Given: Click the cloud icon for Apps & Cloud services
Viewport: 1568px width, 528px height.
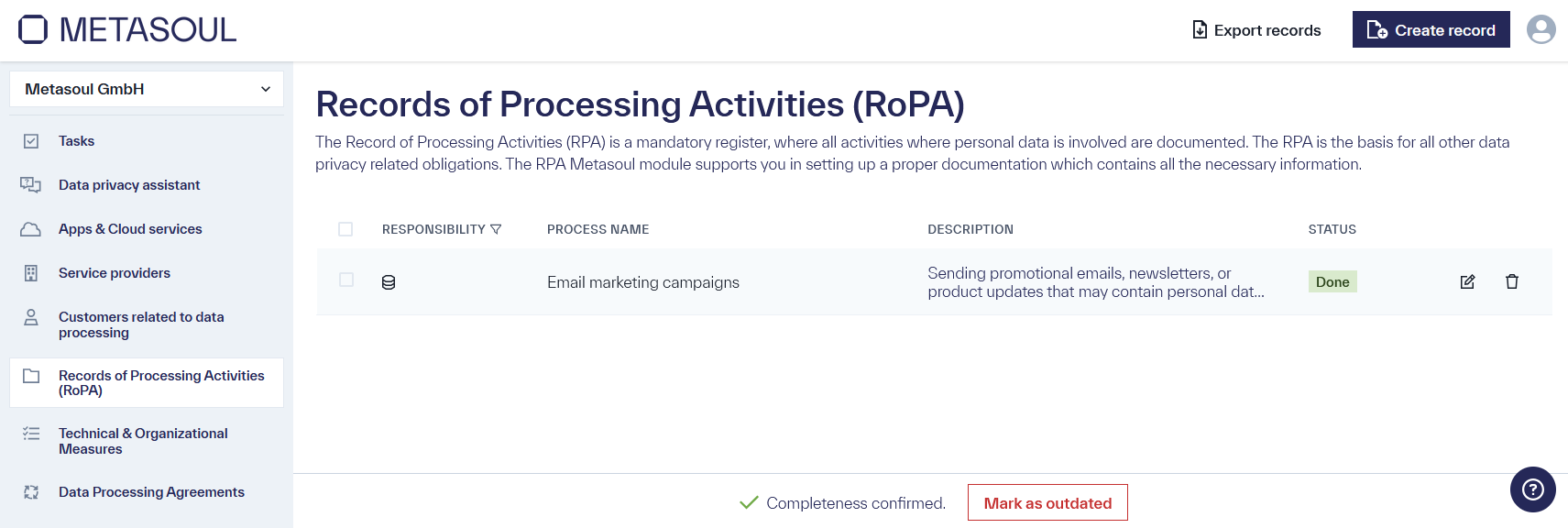Looking at the screenshot, I should (x=31, y=229).
